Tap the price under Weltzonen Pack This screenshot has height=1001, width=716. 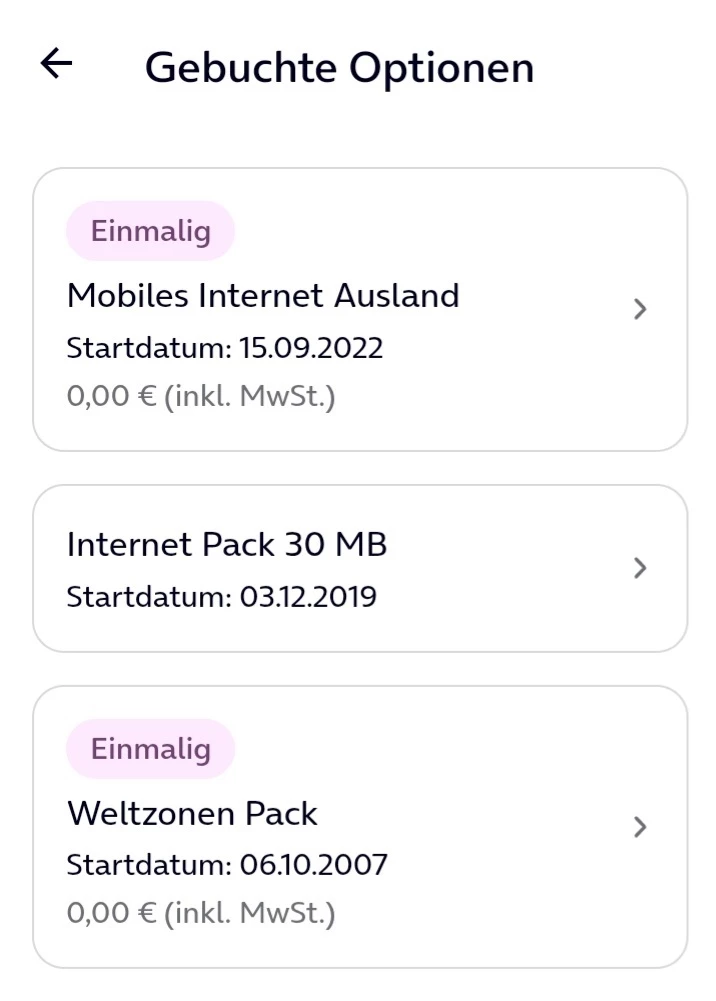coord(111,913)
